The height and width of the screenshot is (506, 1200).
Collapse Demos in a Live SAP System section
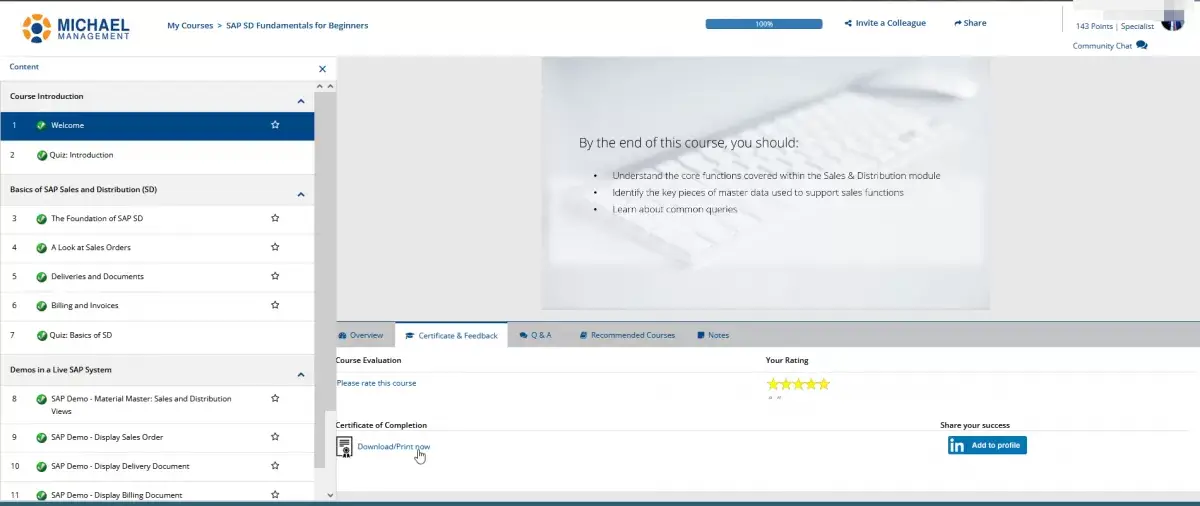(301, 375)
